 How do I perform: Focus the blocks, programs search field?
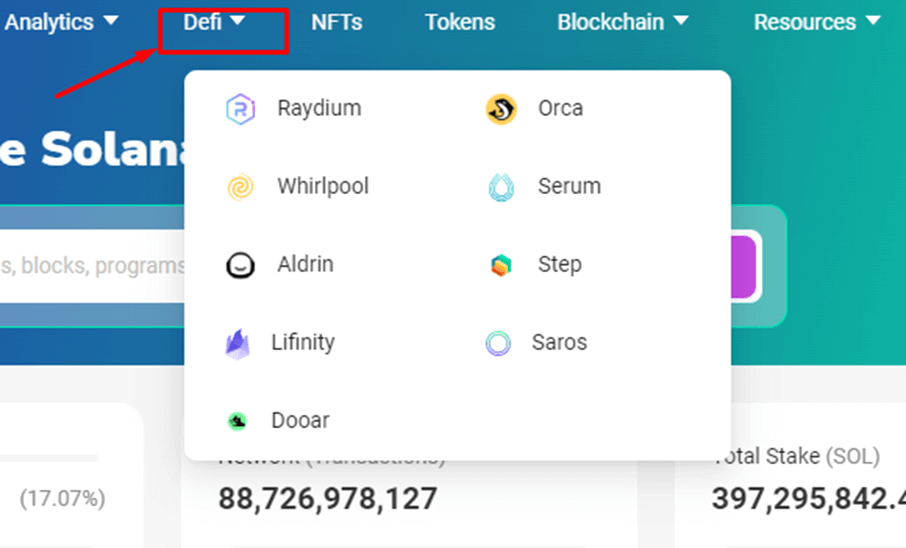click(x=92, y=266)
